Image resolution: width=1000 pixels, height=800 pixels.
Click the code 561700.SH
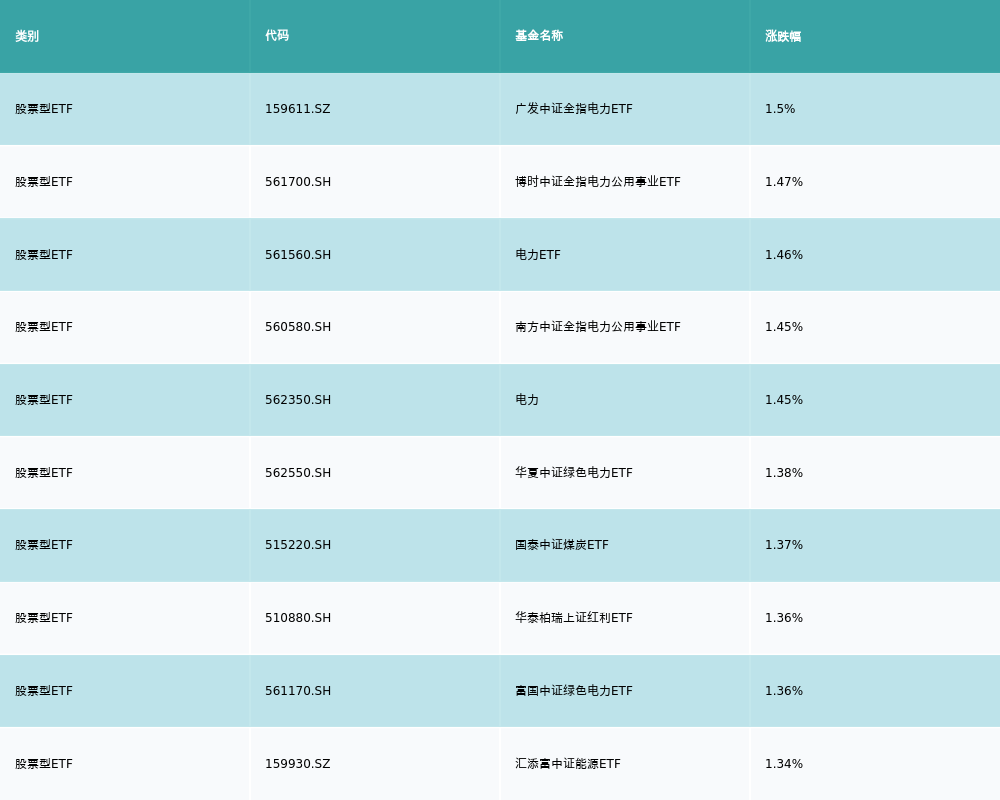click(297, 182)
